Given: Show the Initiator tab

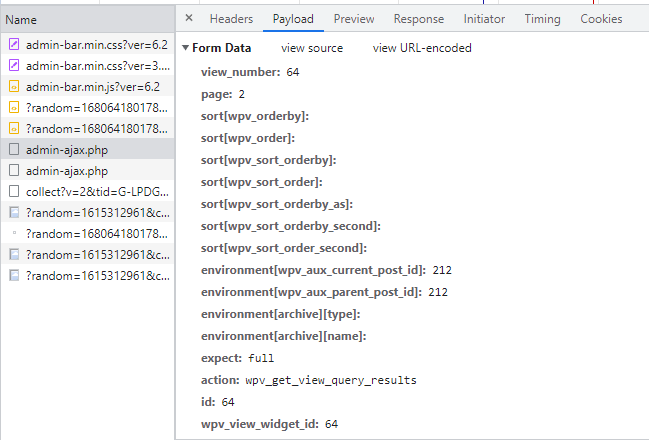Looking at the screenshot, I should click(484, 19).
